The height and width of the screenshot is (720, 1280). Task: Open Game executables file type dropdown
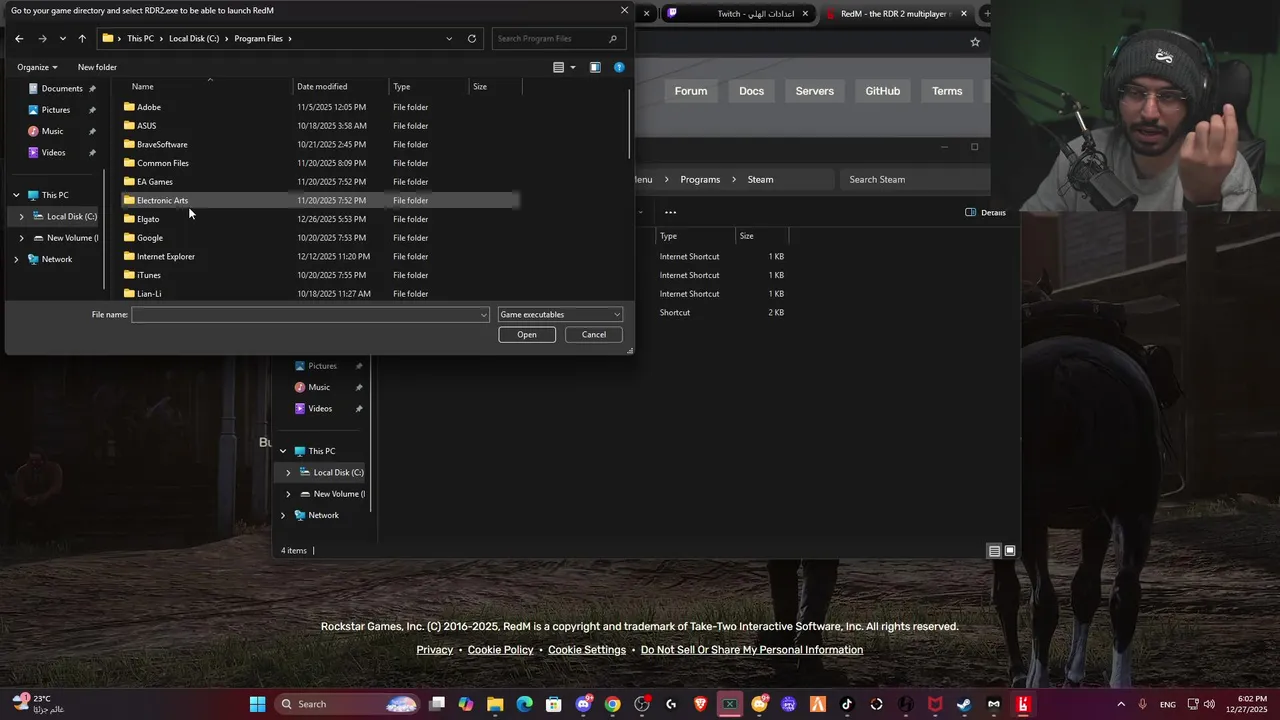[x=560, y=315]
